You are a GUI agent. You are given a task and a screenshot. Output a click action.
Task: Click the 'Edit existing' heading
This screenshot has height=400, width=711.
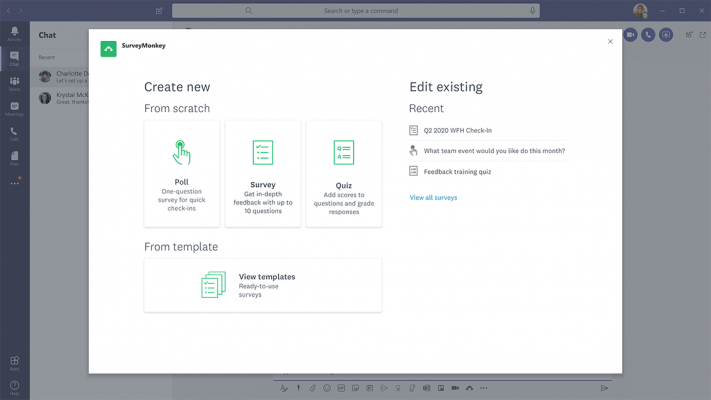[446, 87]
